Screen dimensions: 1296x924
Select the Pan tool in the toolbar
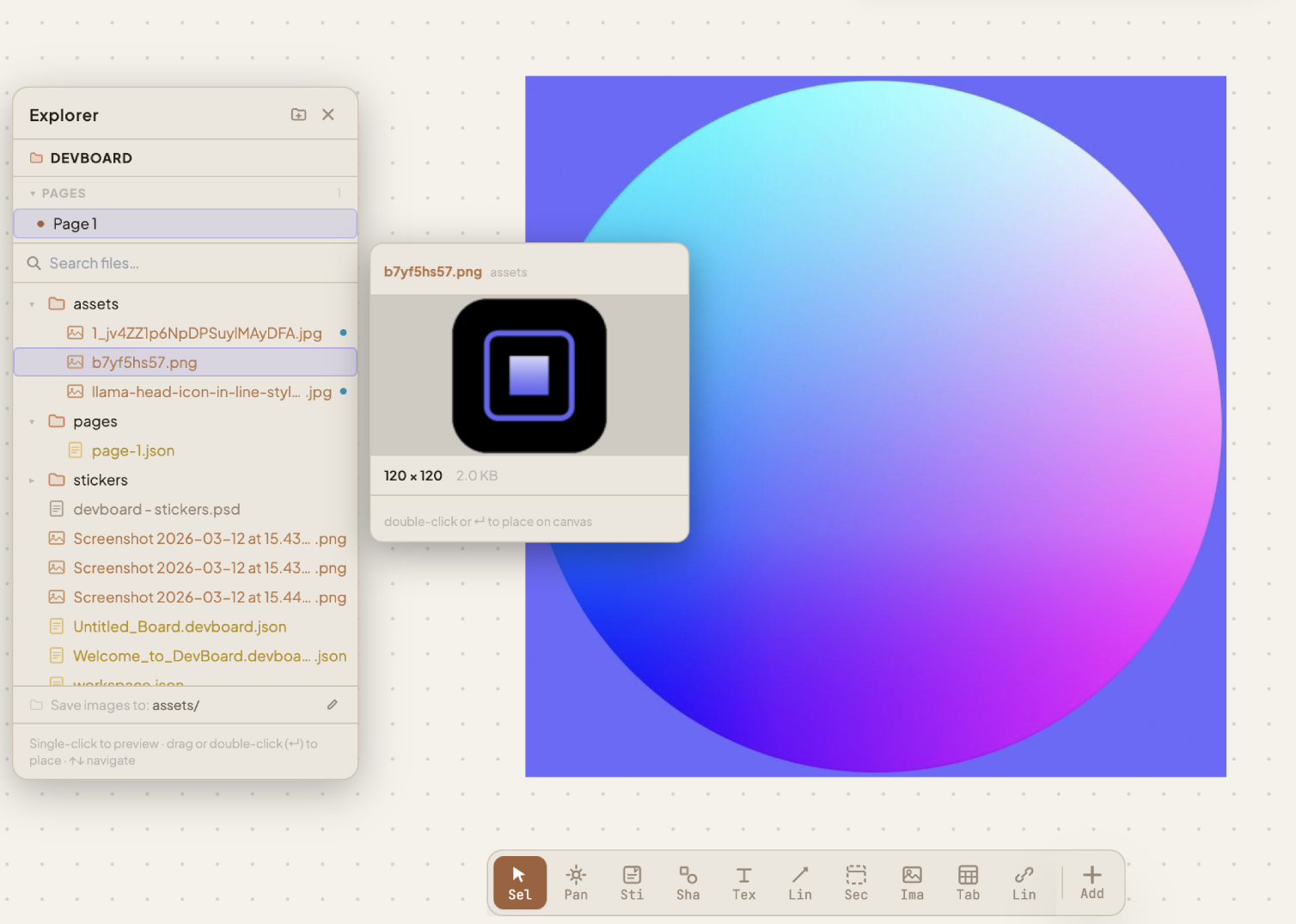(x=575, y=882)
